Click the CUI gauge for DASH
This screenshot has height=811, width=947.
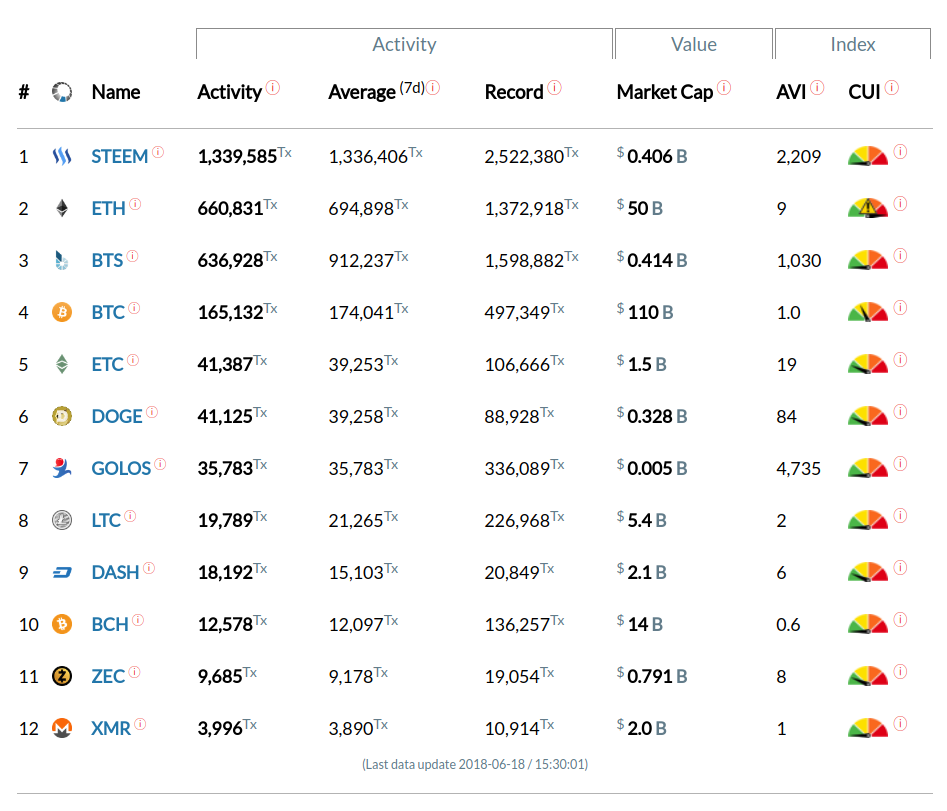pos(868,572)
